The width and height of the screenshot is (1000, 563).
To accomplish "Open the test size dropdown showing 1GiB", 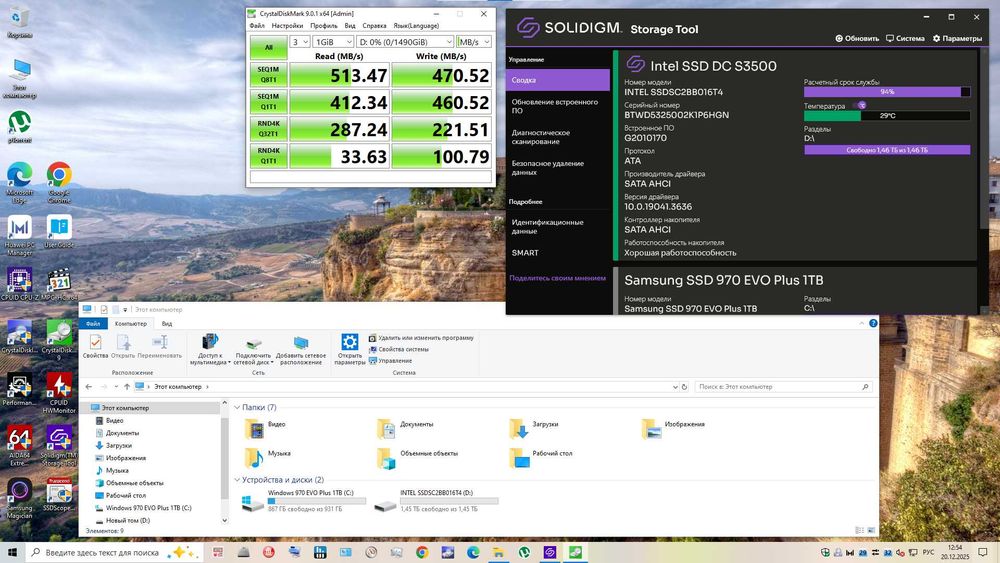I will tap(333, 41).
